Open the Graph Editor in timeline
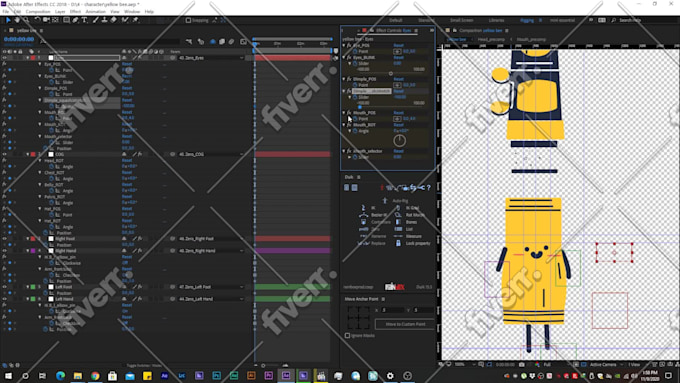Viewport: 680px width, 383px height. click(243, 42)
